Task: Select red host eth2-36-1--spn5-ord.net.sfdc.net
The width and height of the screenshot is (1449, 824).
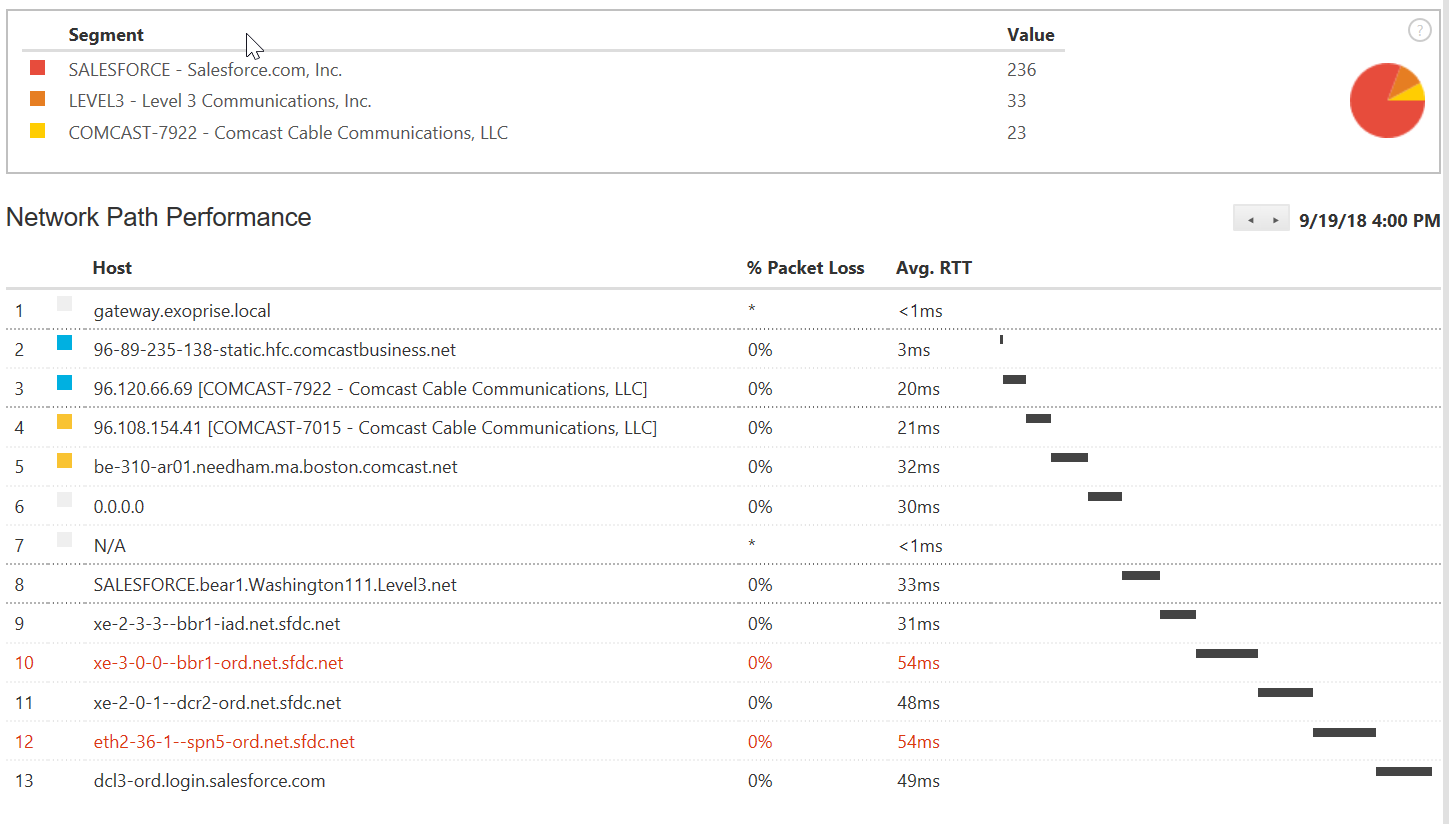Action: 224,742
